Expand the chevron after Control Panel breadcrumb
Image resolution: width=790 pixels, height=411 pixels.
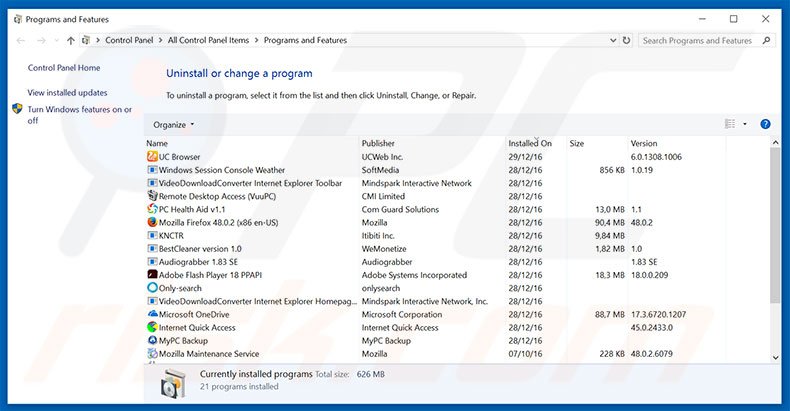point(161,40)
